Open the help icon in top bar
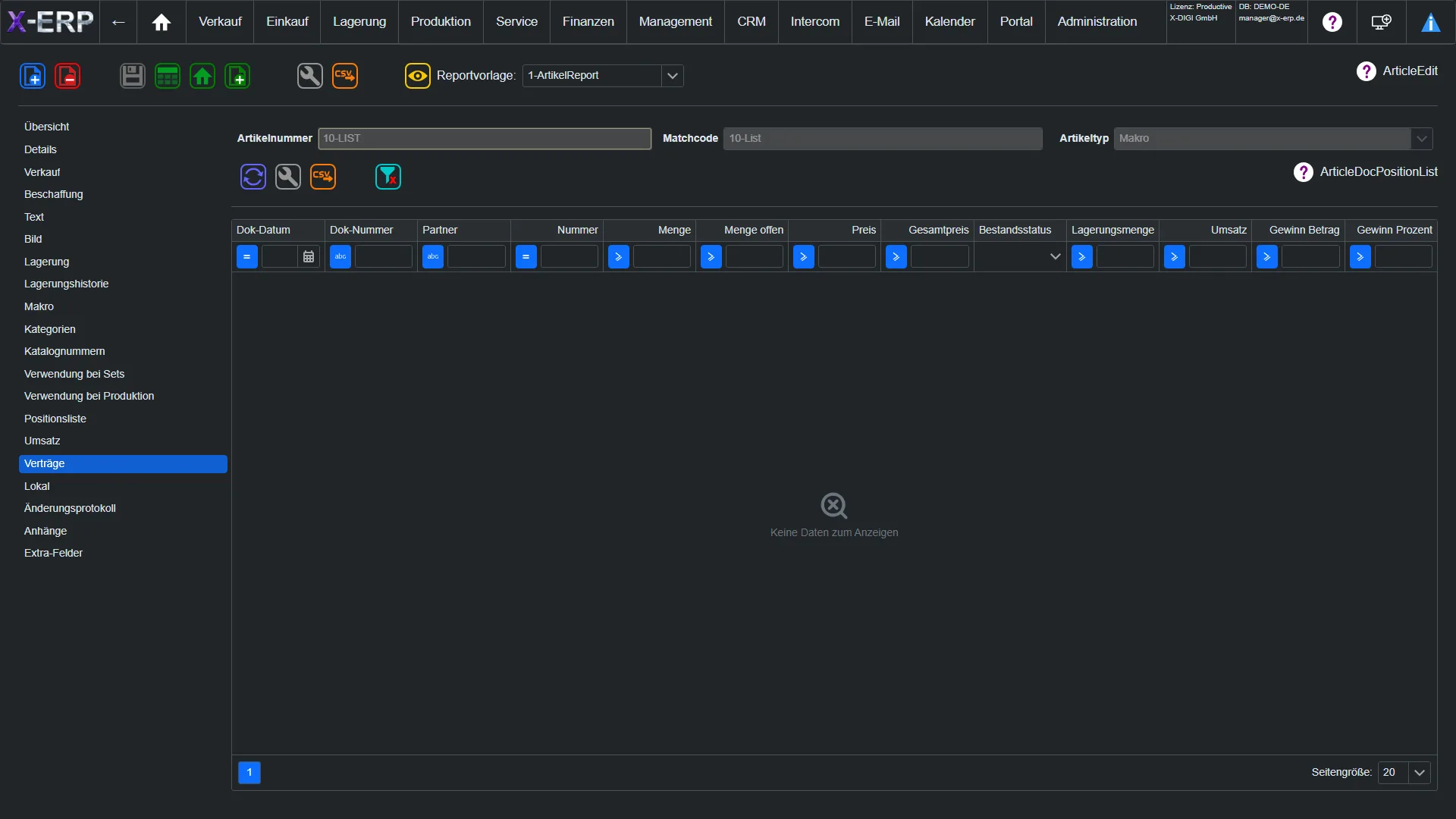This screenshot has height=819, width=1456. point(1332,22)
